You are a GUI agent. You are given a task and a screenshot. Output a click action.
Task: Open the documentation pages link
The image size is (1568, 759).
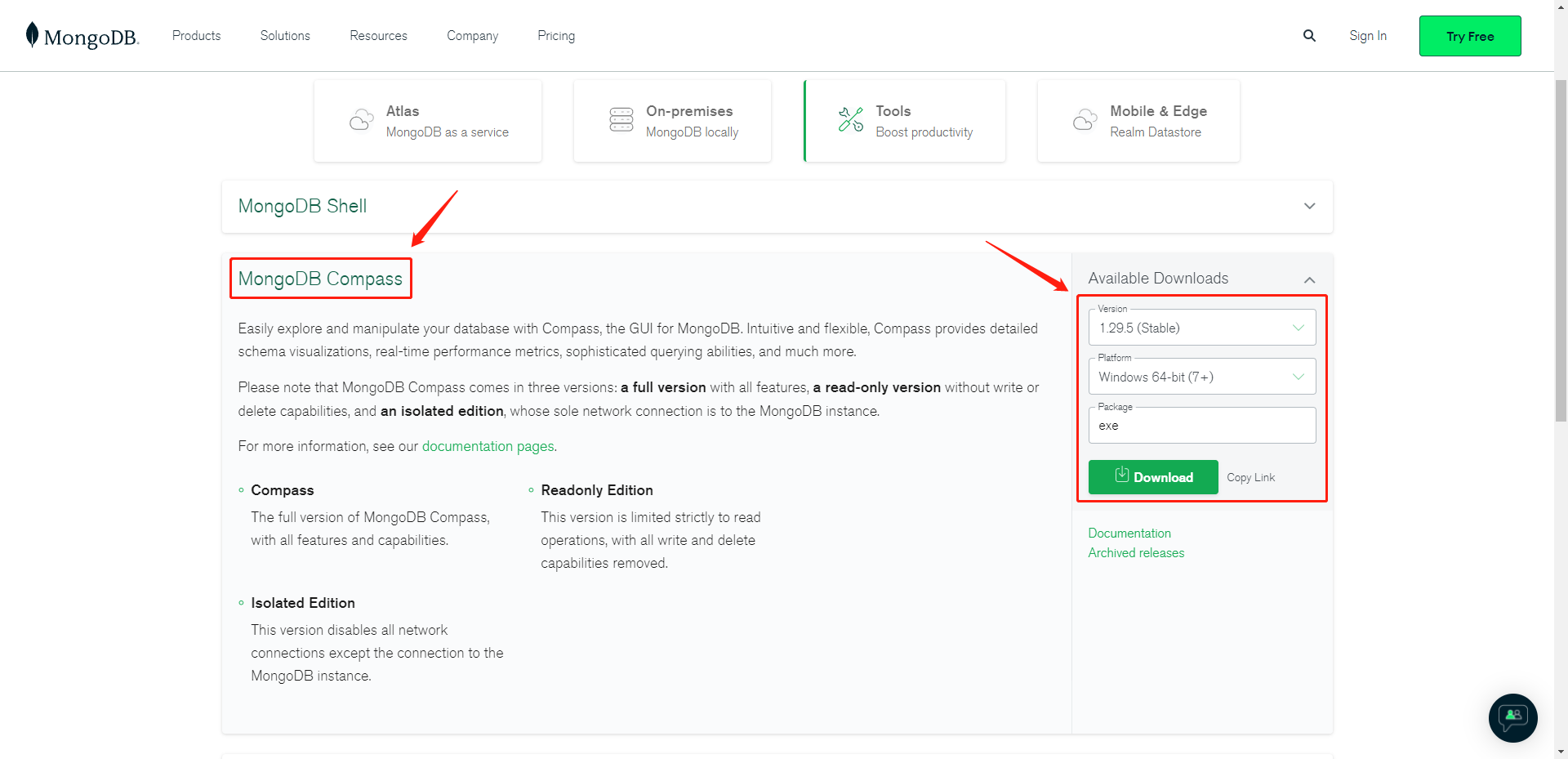(488, 446)
